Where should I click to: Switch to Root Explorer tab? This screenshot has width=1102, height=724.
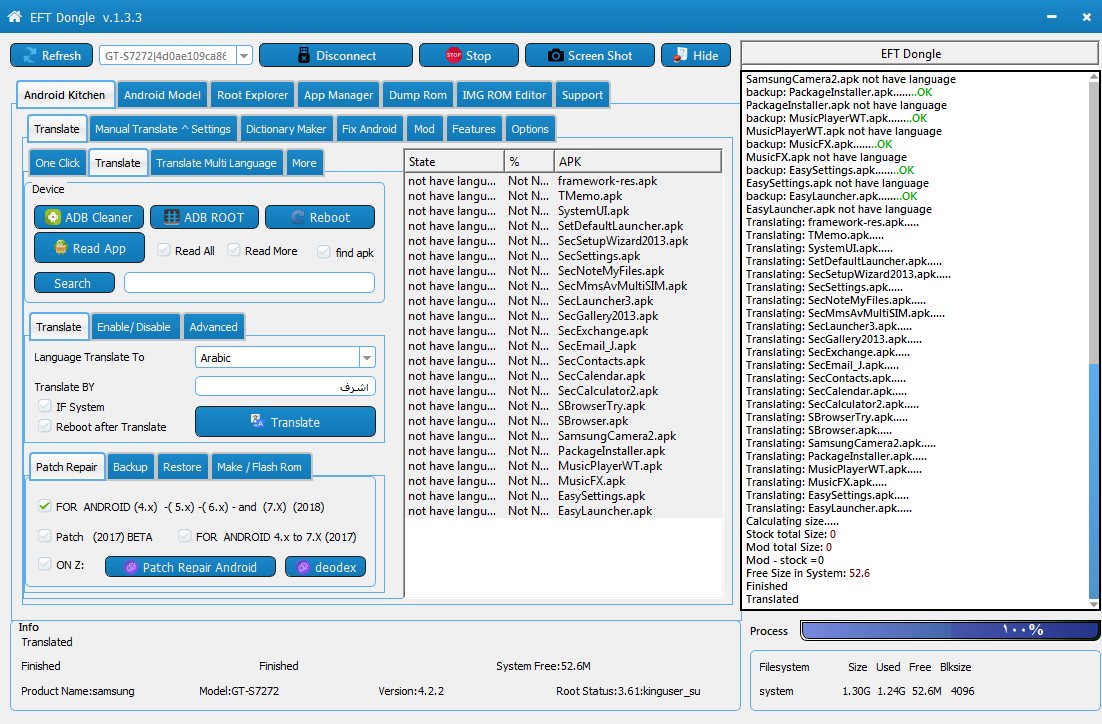(x=252, y=95)
